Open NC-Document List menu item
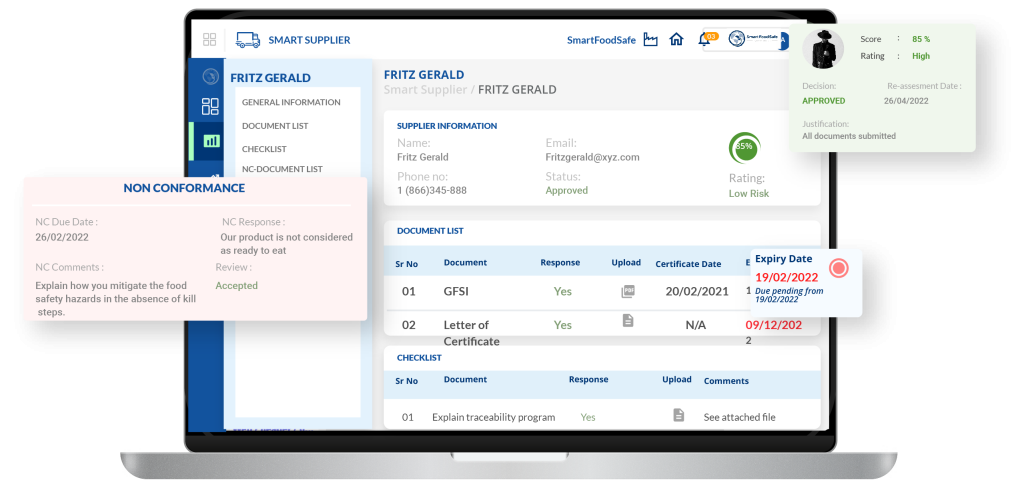This screenshot has width=1024, height=488. (x=282, y=169)
